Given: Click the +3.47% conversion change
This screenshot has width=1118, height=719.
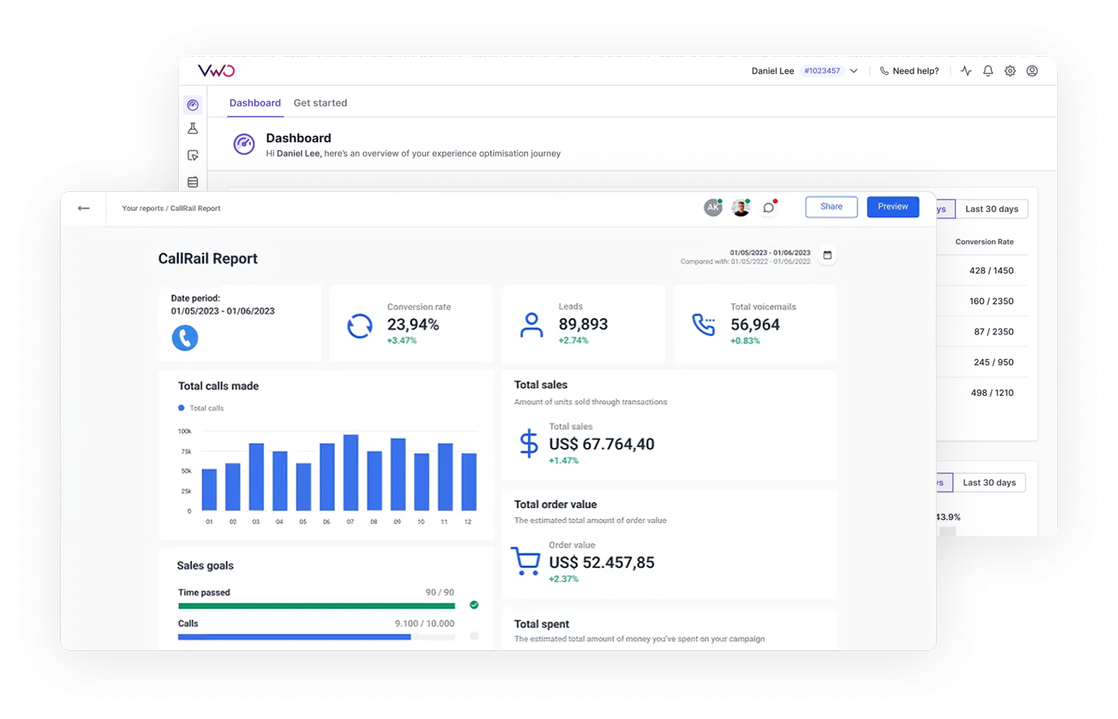Looking at the screenshot, I should coord(401,341).
